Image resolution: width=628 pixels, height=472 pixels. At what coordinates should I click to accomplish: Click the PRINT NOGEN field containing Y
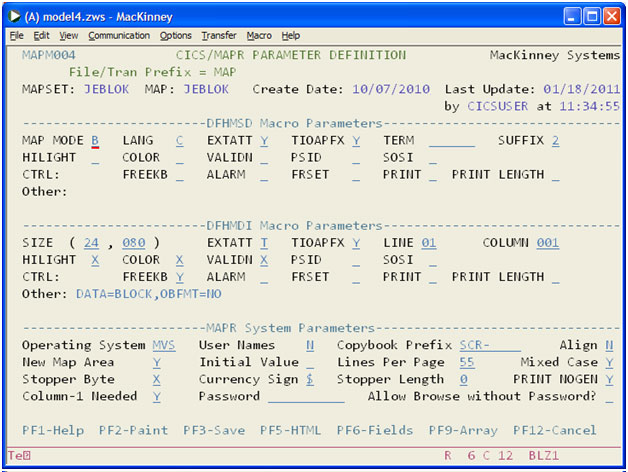[x=609, y=379]
